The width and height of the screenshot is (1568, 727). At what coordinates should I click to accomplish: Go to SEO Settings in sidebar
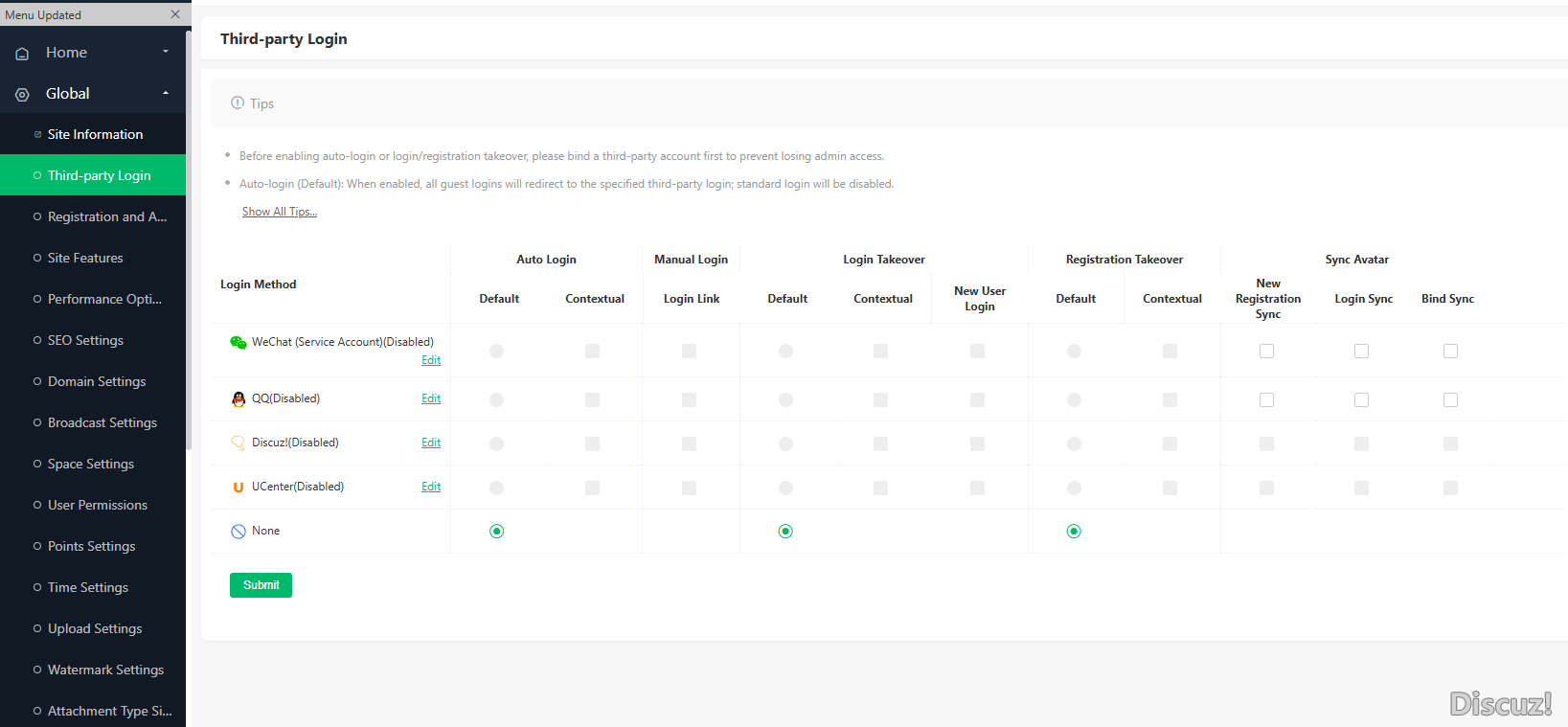pyautogui.click(x=85, y=340)
